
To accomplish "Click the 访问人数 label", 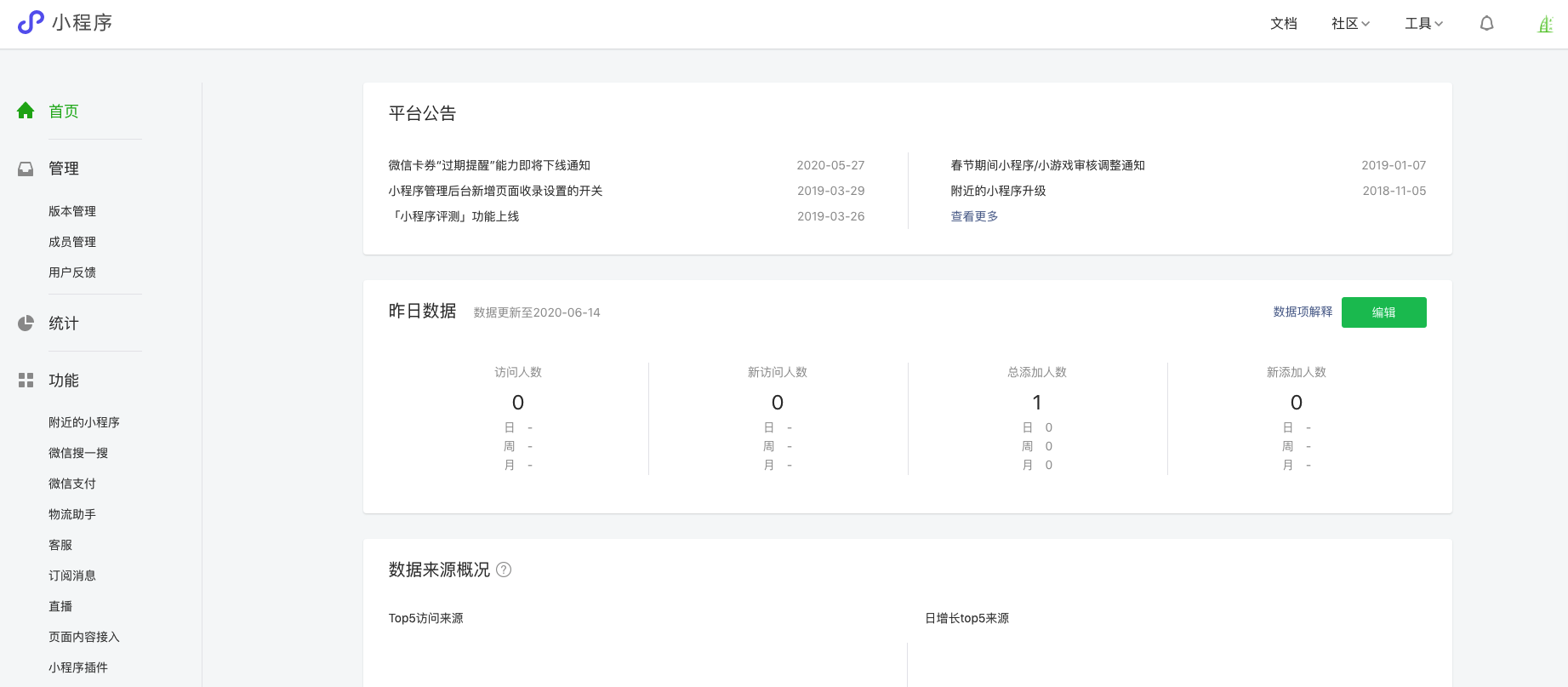I will (x=518, y=372).
